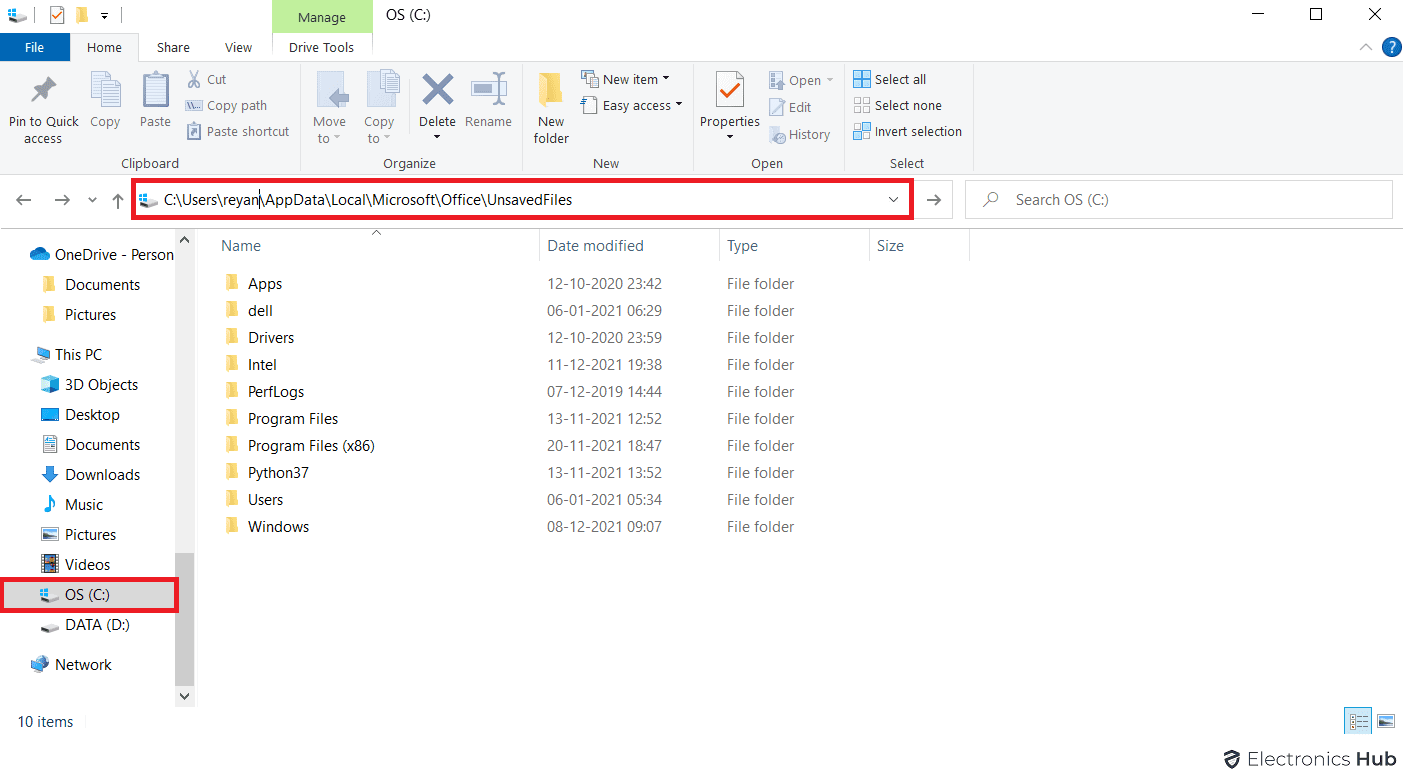This screenshot has width=1403, height=773.
Task: Open the address bar dropdown
Action: tap(893, 199)
